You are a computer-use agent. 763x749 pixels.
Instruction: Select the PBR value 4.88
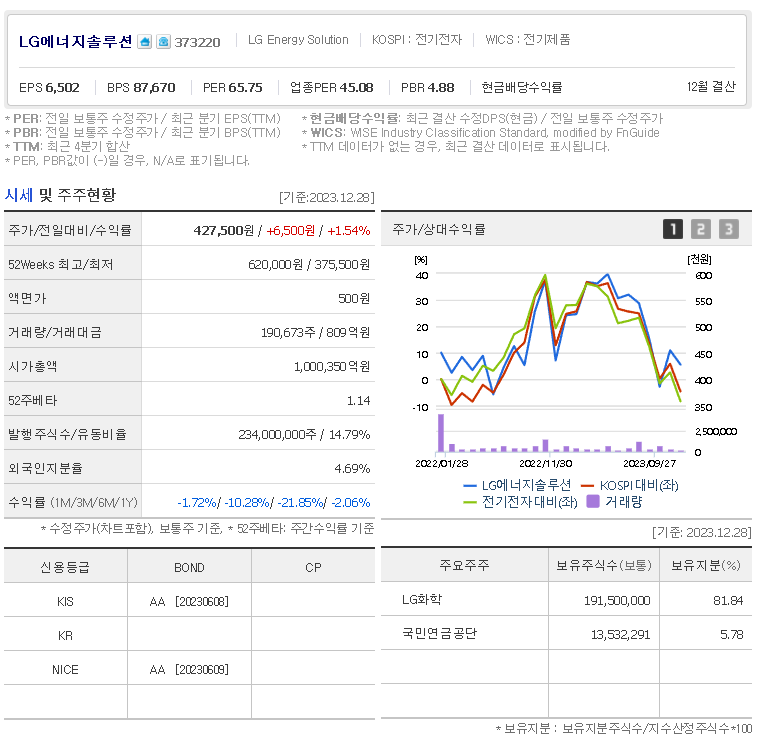[441, 88]
